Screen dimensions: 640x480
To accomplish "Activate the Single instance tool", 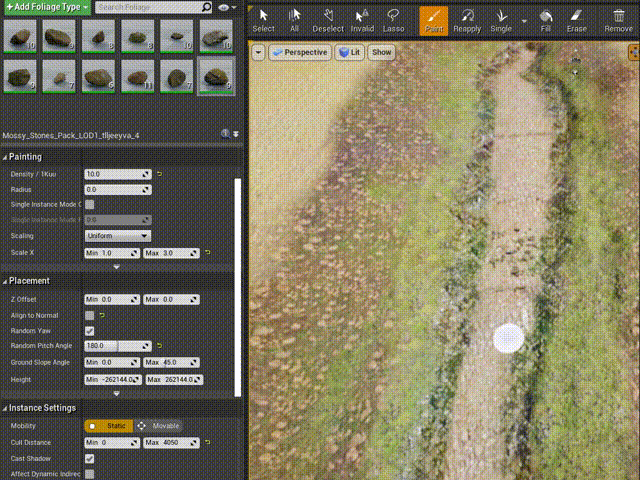I will pyautogui.click(x=501, y=21).
